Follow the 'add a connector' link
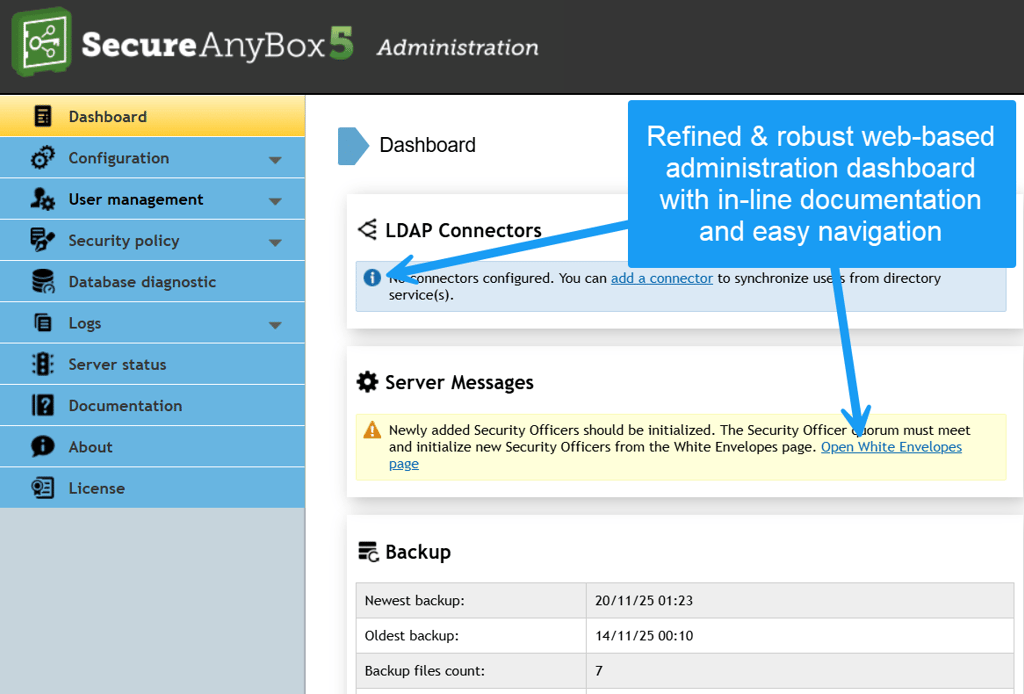This screenshot has height=694, width=1024. pyautogui.click(x=662, y=278)
